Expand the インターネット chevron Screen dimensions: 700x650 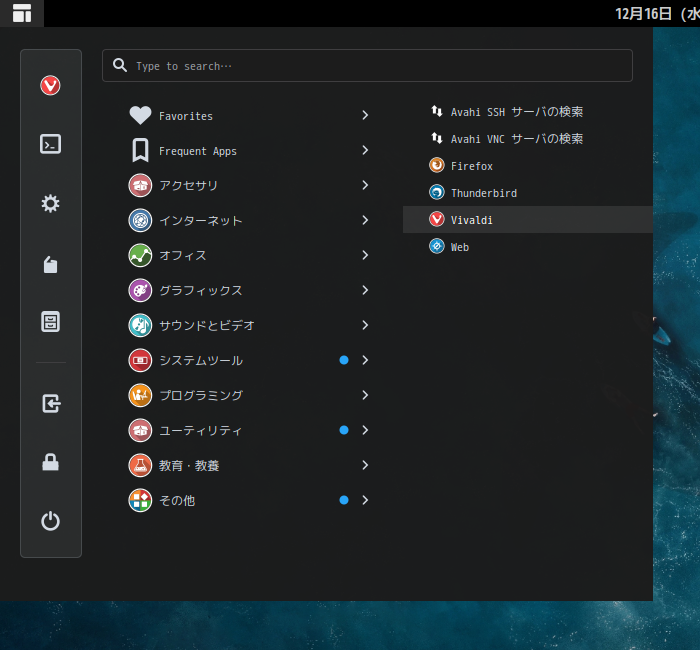coord(365,220)
